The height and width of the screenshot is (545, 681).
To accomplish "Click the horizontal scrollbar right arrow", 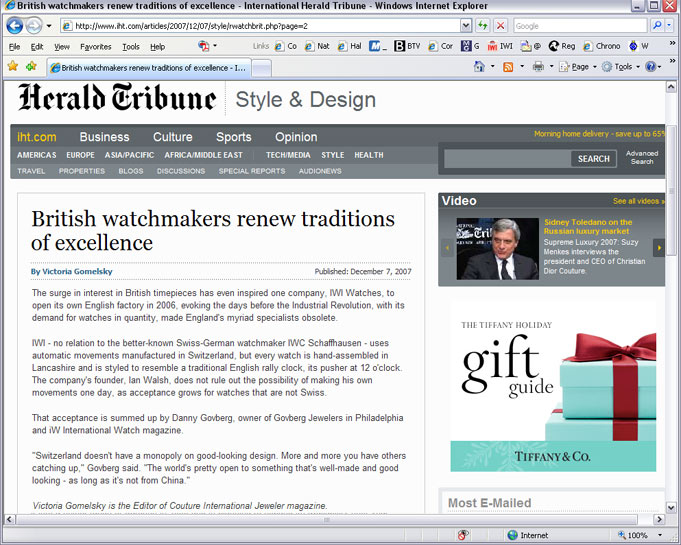I will click(659, 519).
